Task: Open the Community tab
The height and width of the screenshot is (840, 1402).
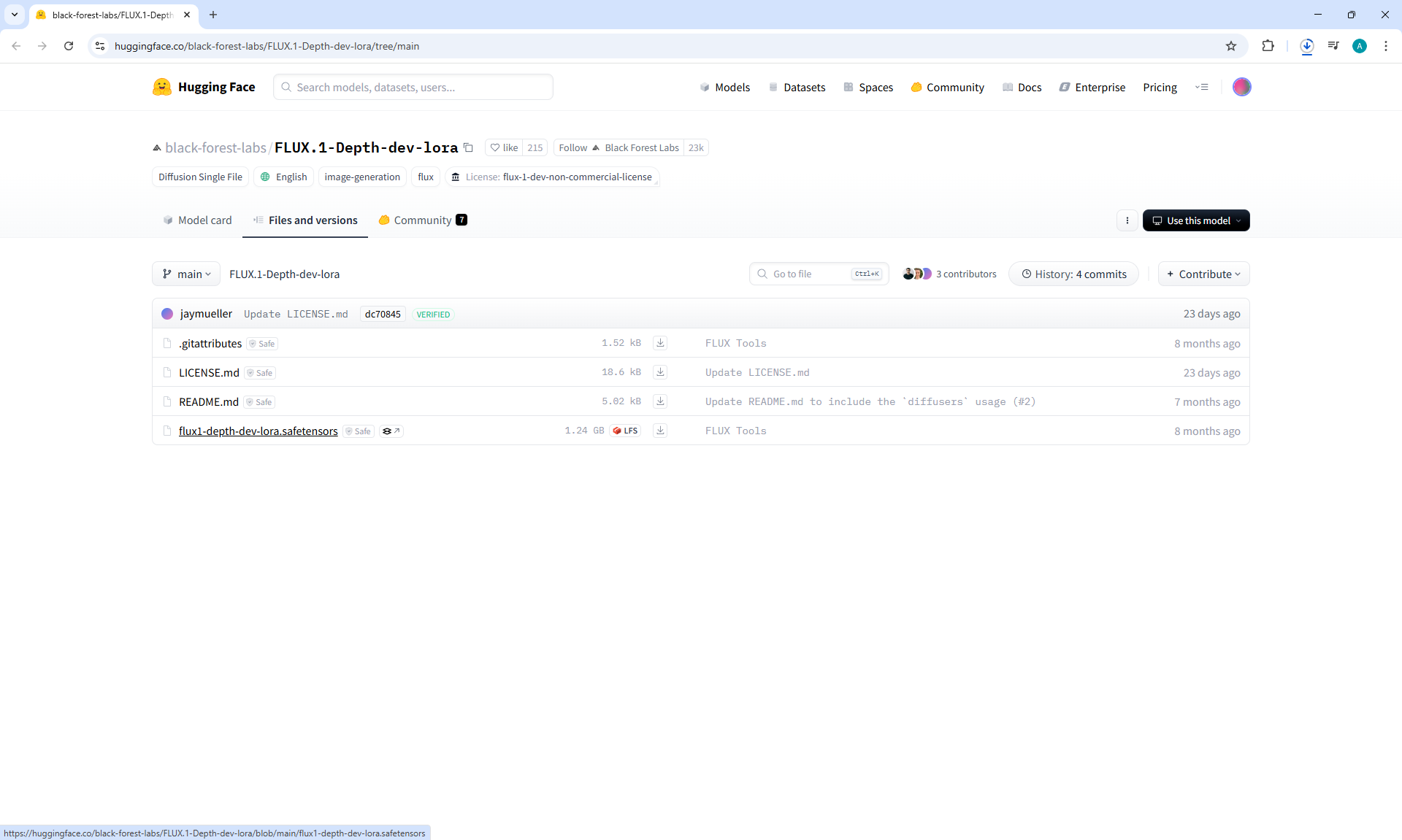Action: [423, 220]
